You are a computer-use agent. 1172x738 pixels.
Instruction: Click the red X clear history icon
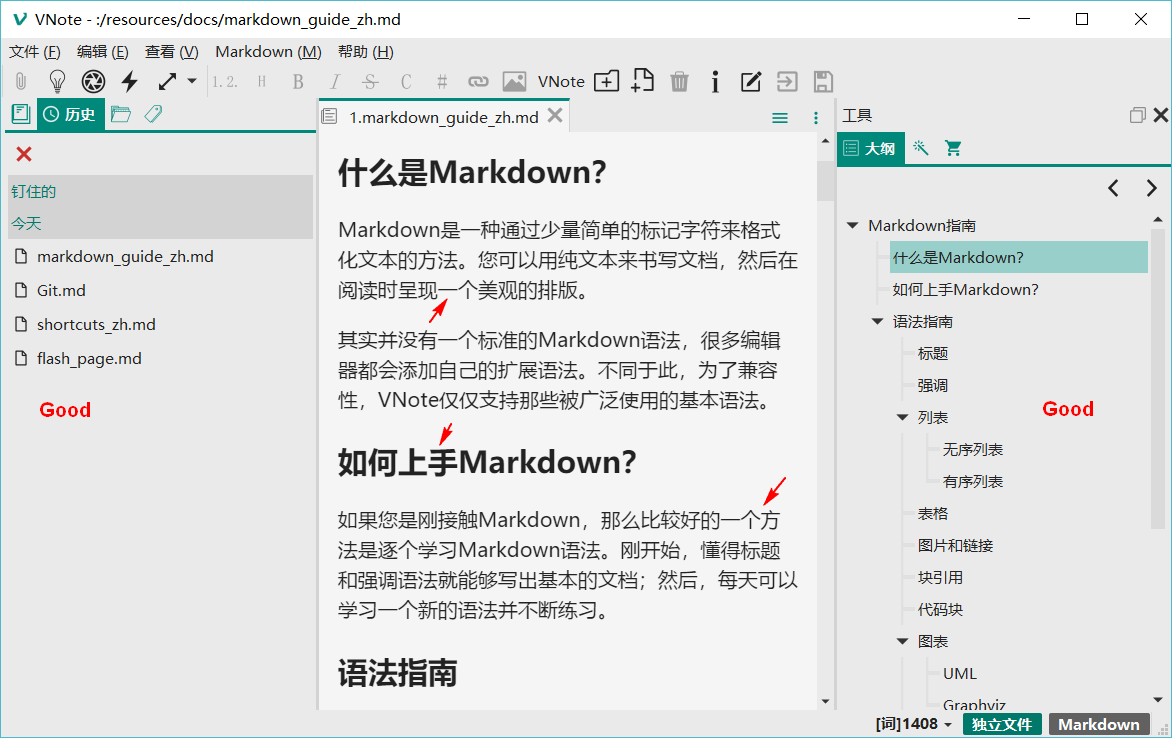click(x=24, y=154)
